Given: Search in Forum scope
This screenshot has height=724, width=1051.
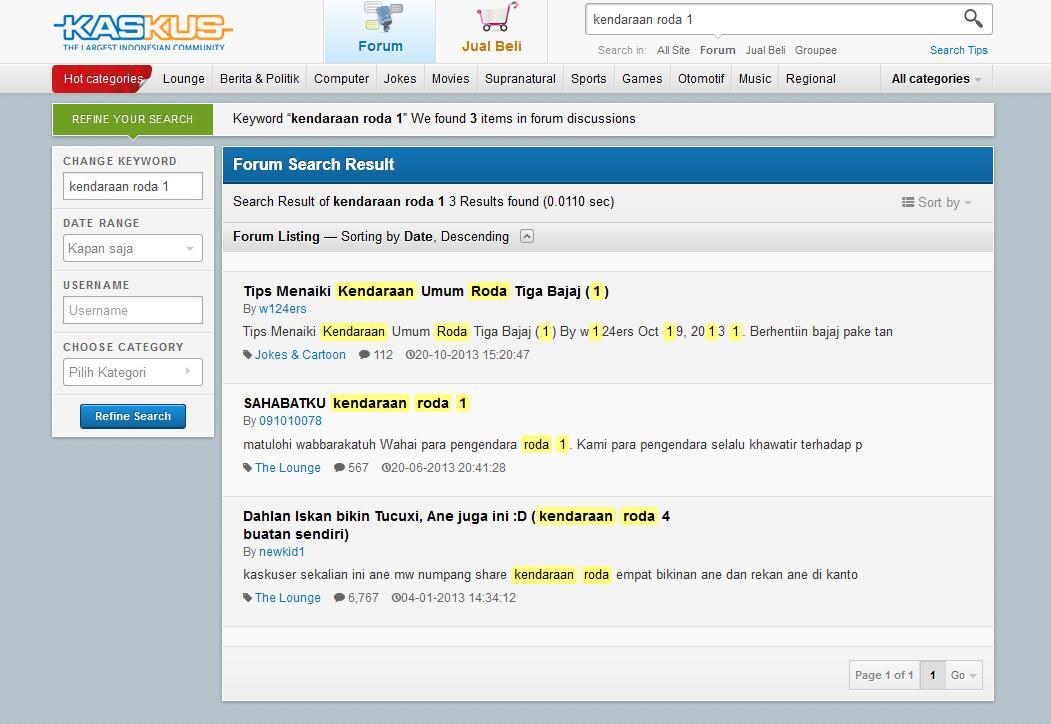Looking at the screenshot, I should pos(717,50).
